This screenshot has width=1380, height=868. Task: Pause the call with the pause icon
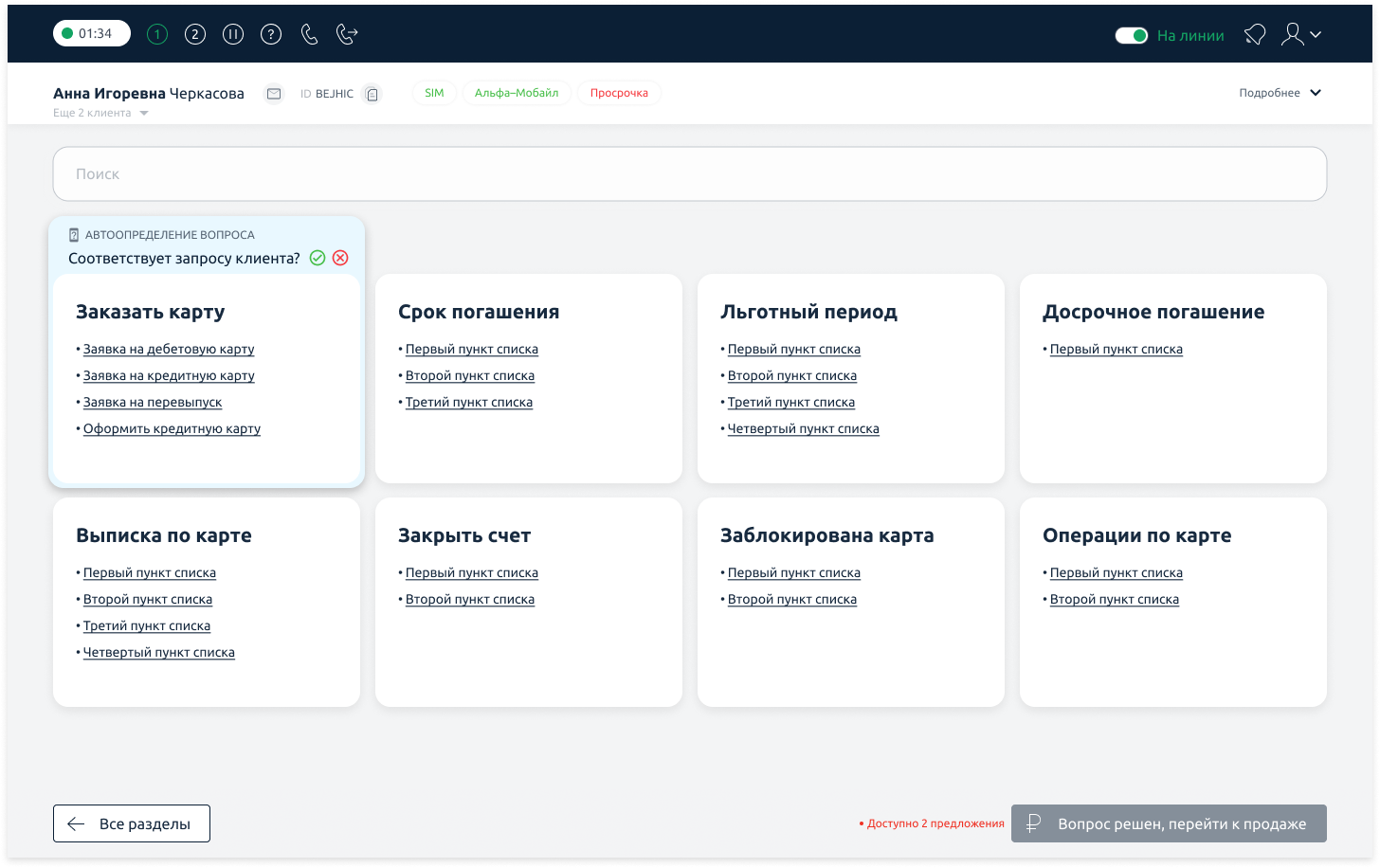point(233,34)
